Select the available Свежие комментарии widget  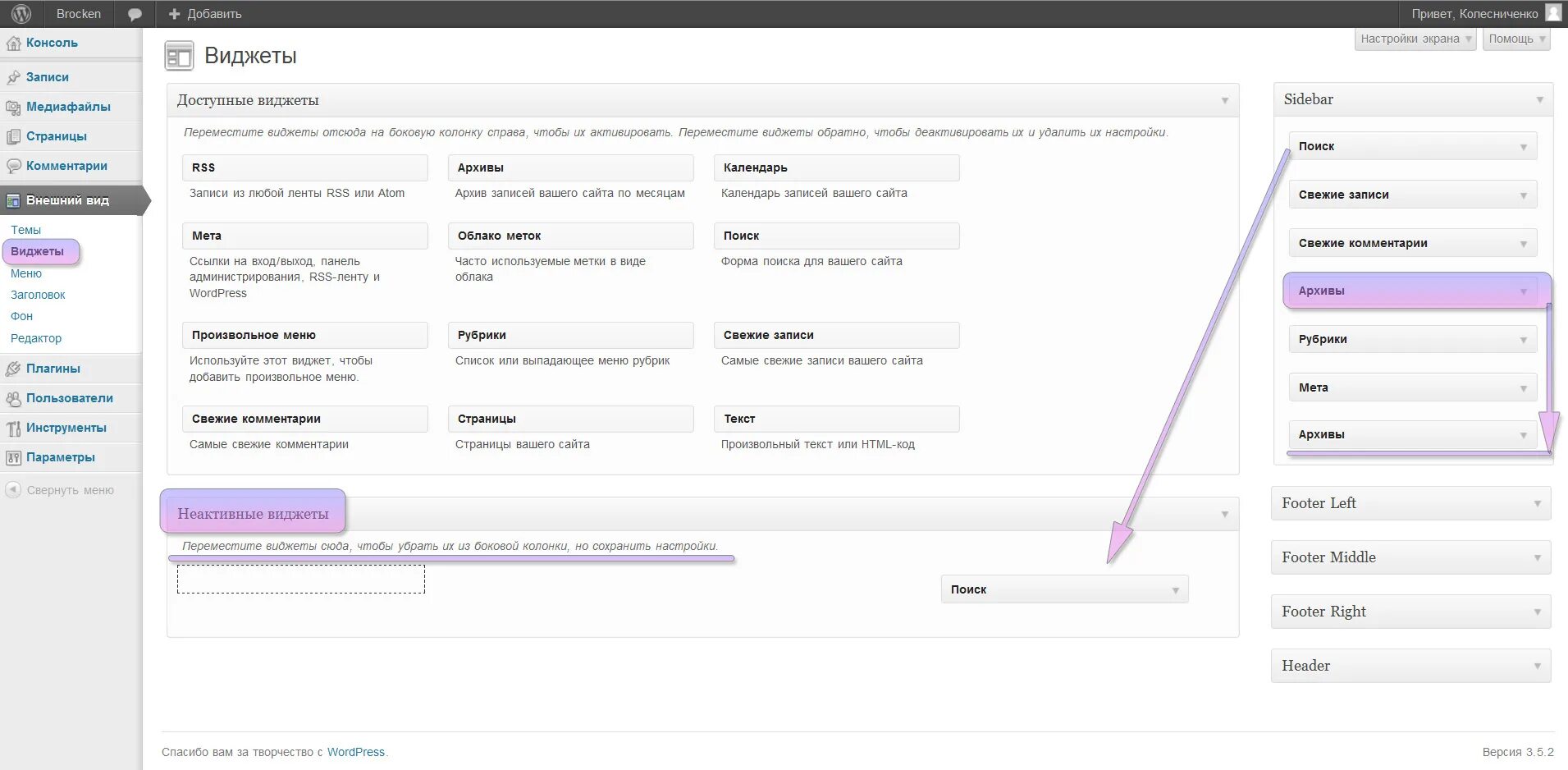coord(304,419)
